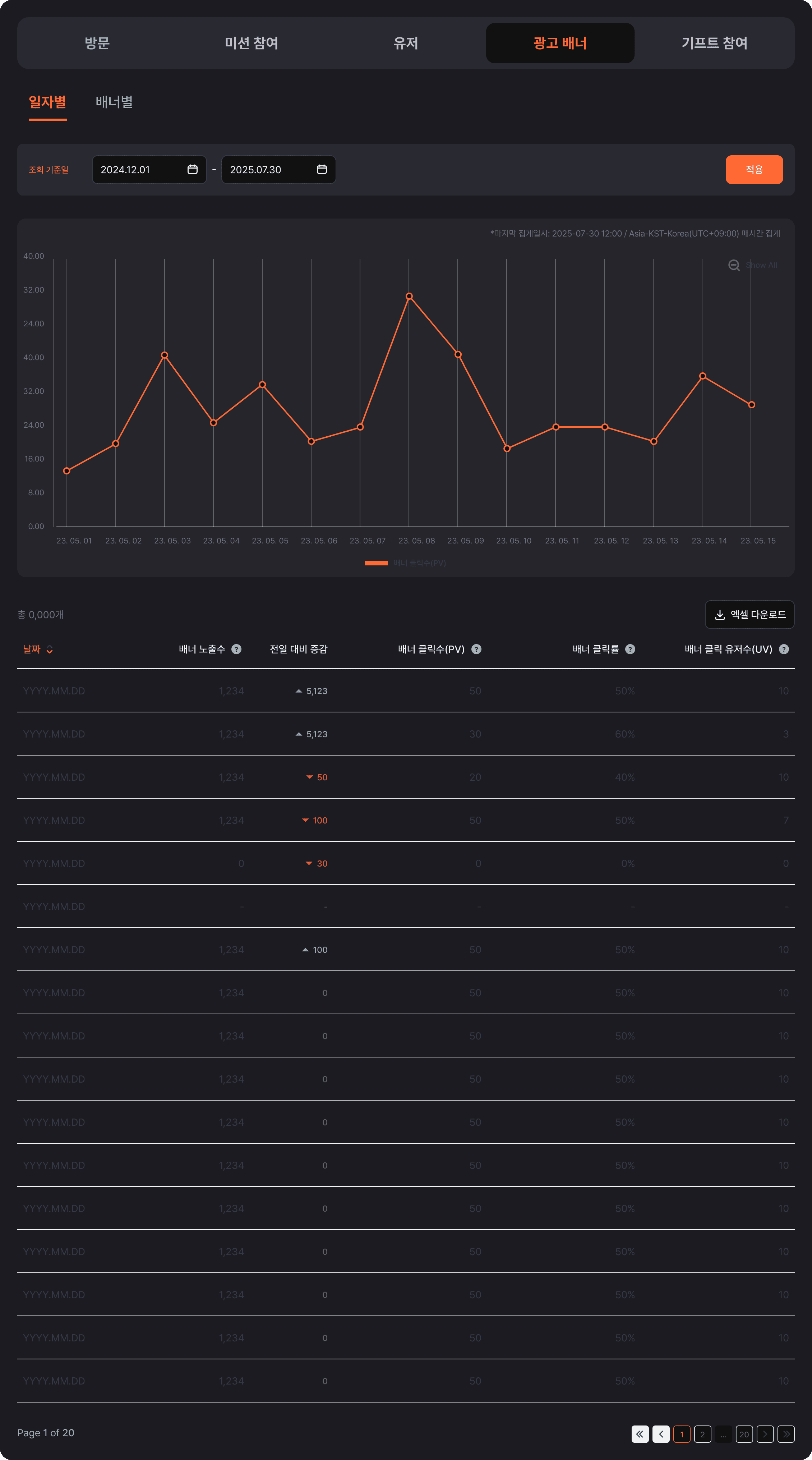This screenshot has height=1460, width=812.
Task: Click the 적용 apply button
Action: point(754,169)
